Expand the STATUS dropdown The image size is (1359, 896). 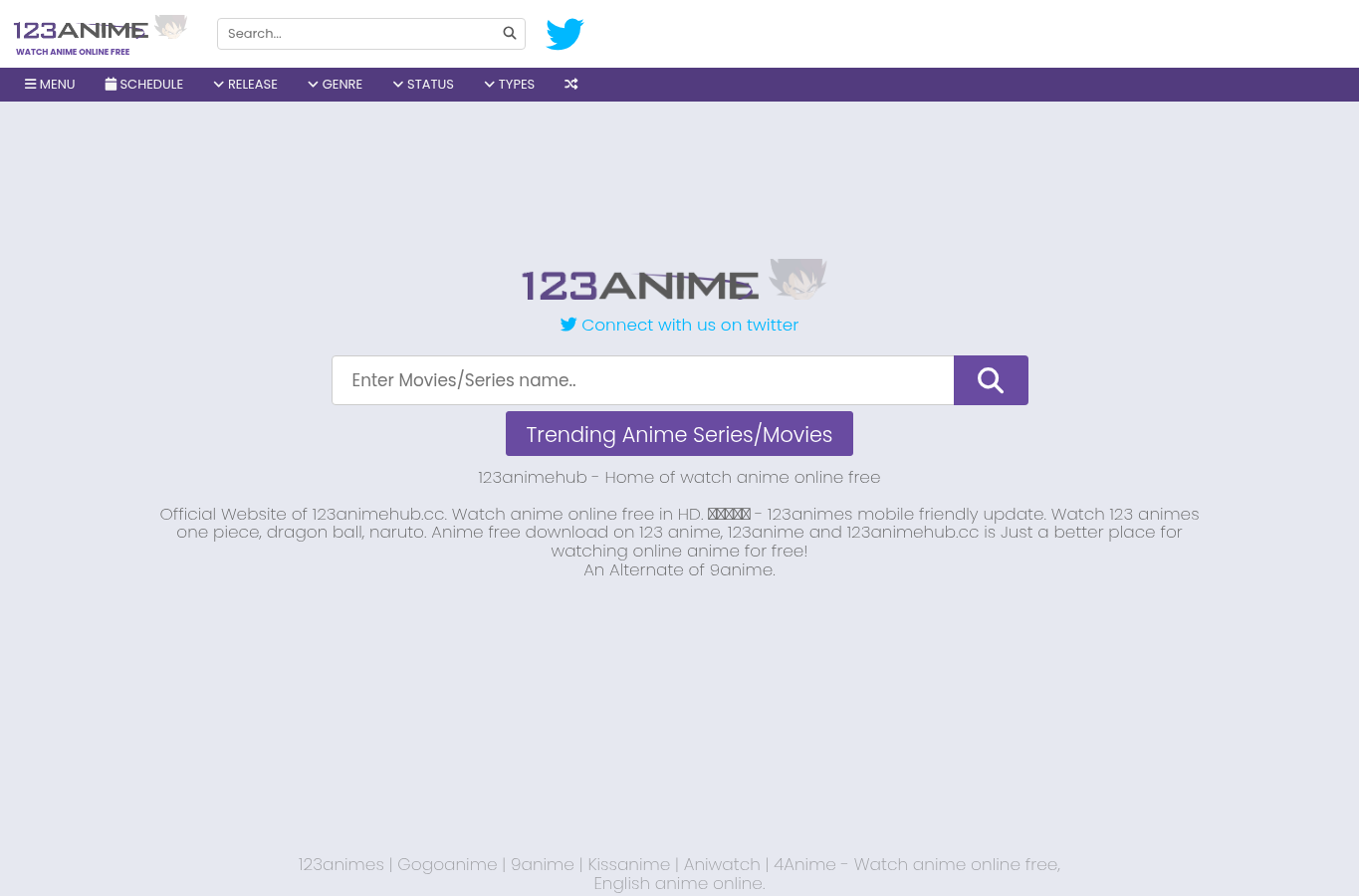click(423, 85)
